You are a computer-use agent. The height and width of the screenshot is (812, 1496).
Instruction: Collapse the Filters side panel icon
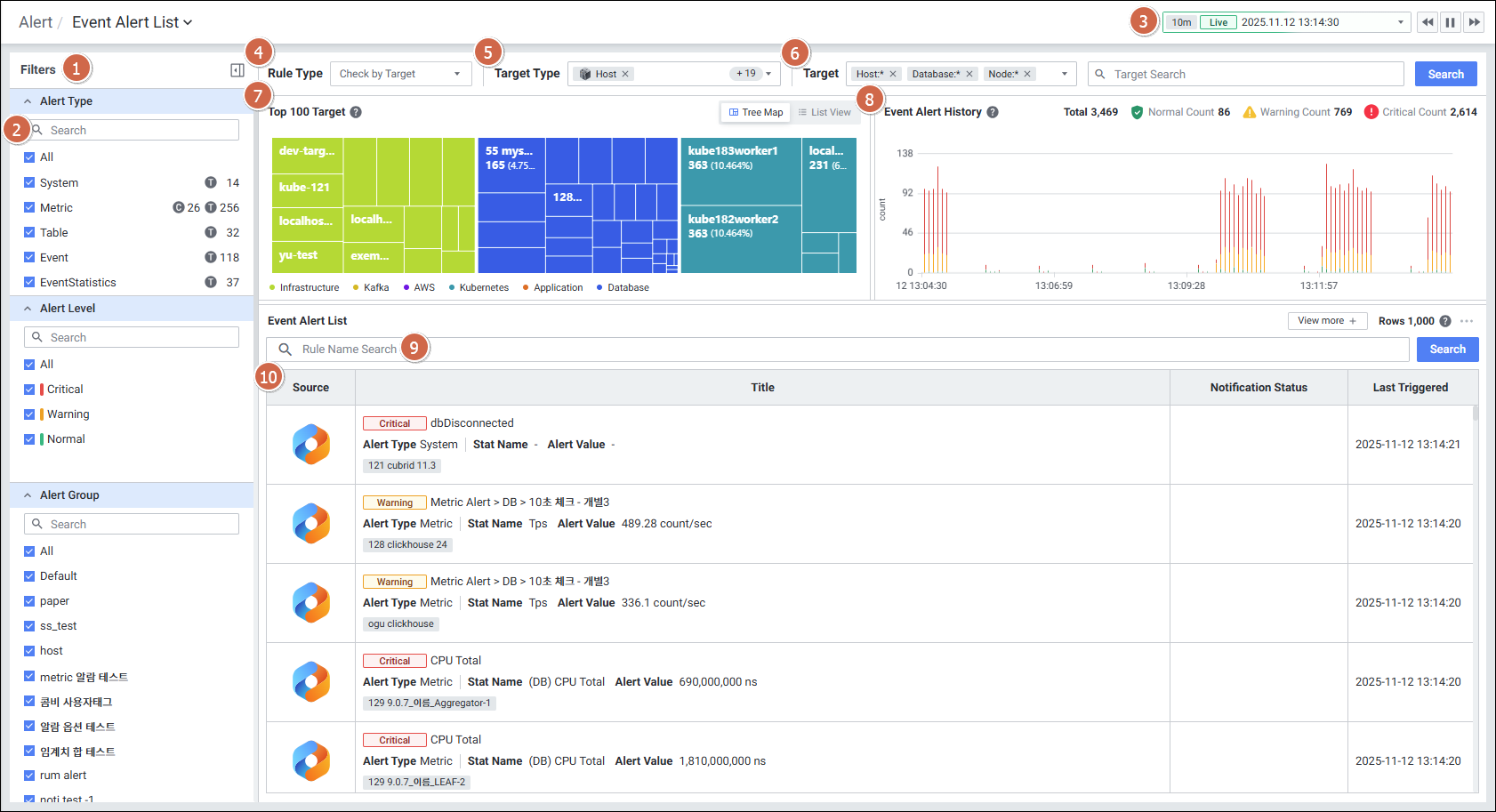(x=237, y=70)
